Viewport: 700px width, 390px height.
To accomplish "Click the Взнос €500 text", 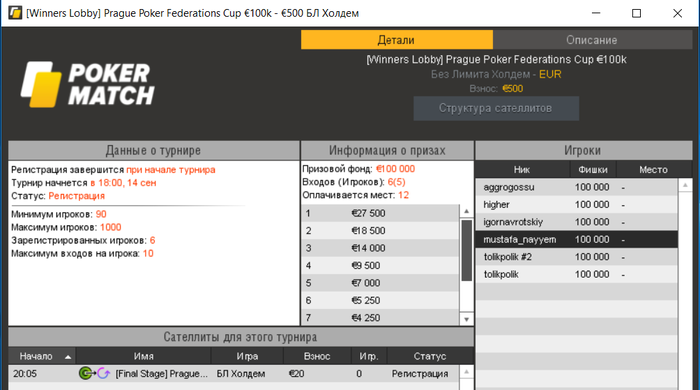I will coord(496,88).
